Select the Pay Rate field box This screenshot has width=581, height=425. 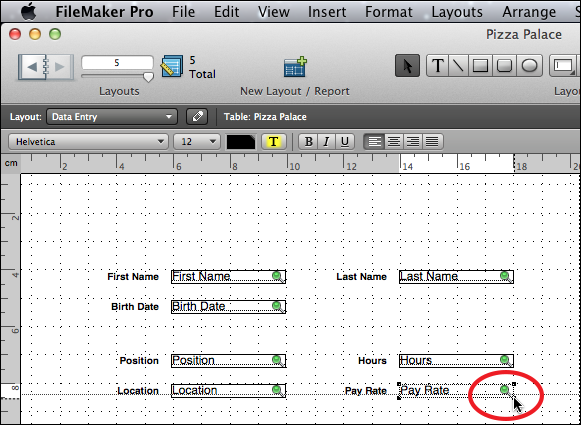tap(456, 391)
